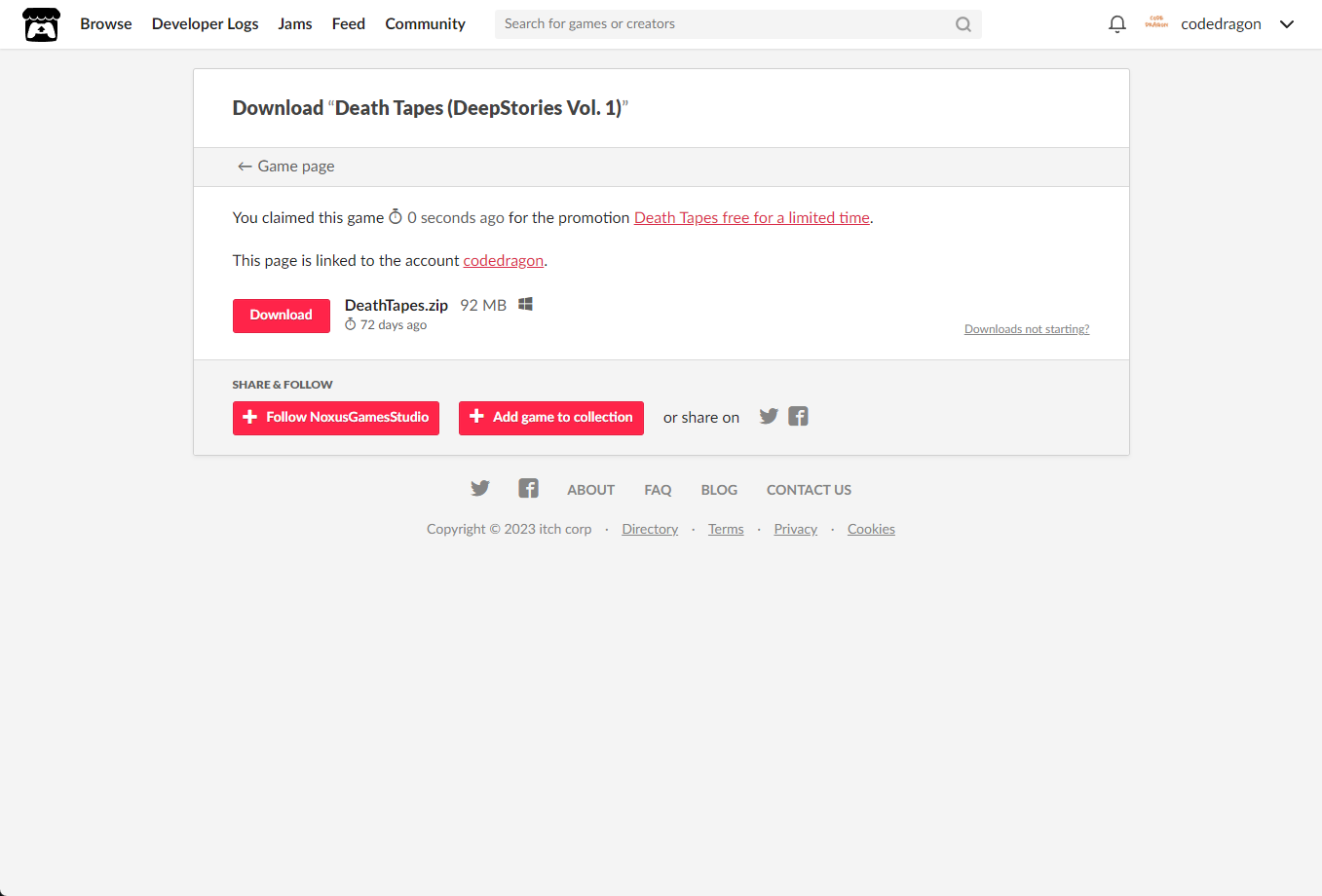Open codedragon avatar image
Image resolution: width=1322 pixels, height=896 pixels.
coord(1156,23)
